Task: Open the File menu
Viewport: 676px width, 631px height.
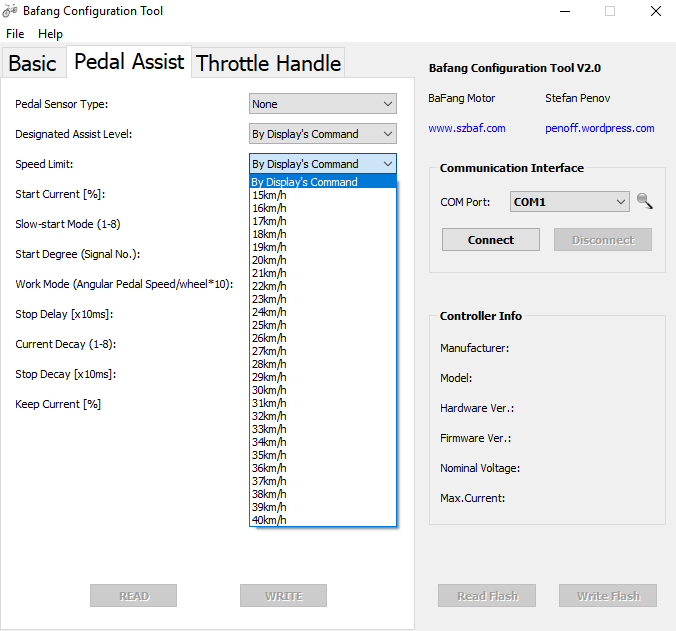Action: click(x=15, y=34)
